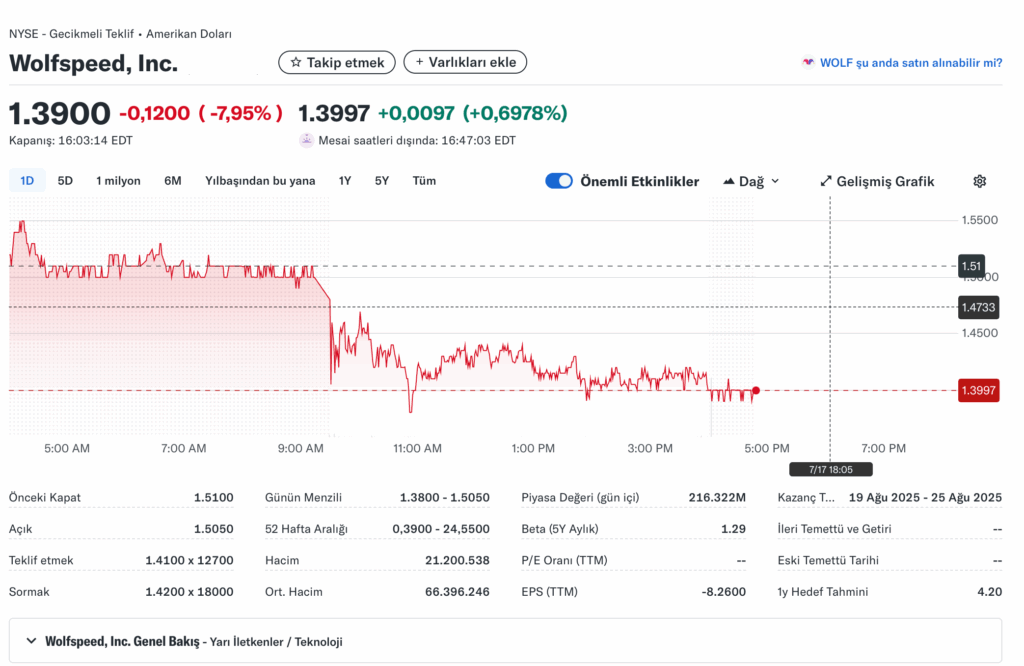Select the 5Y time range

point(381,181)
